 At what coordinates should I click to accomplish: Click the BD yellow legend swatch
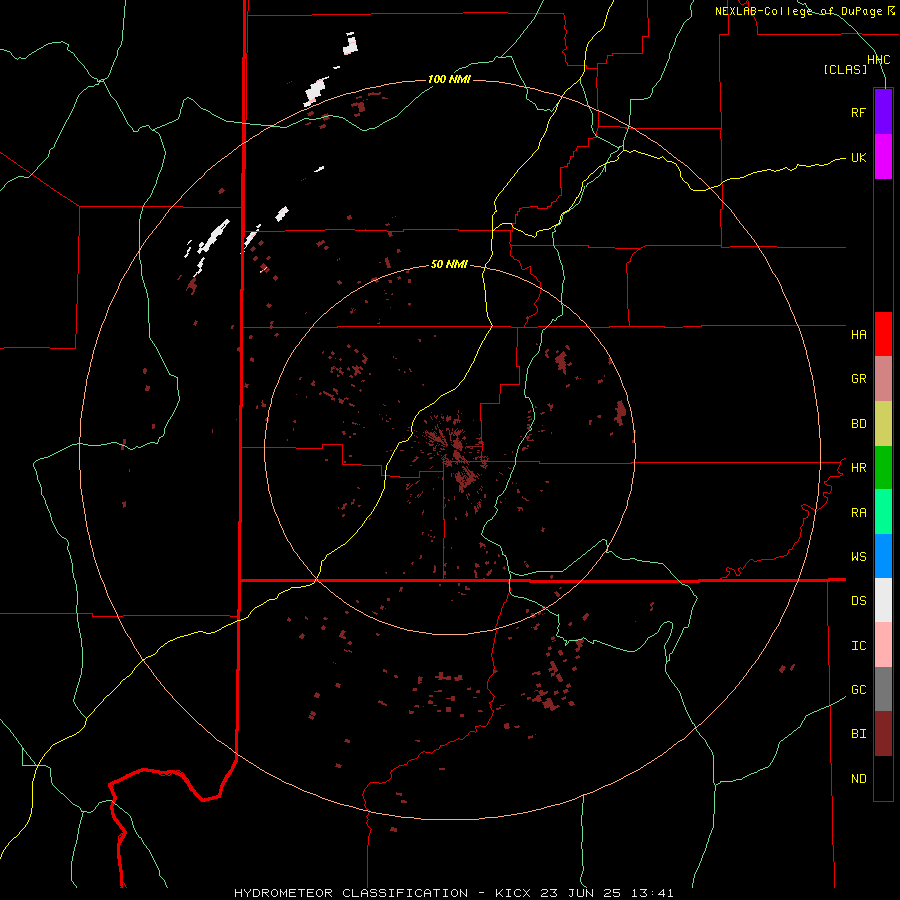pos(883,424)
